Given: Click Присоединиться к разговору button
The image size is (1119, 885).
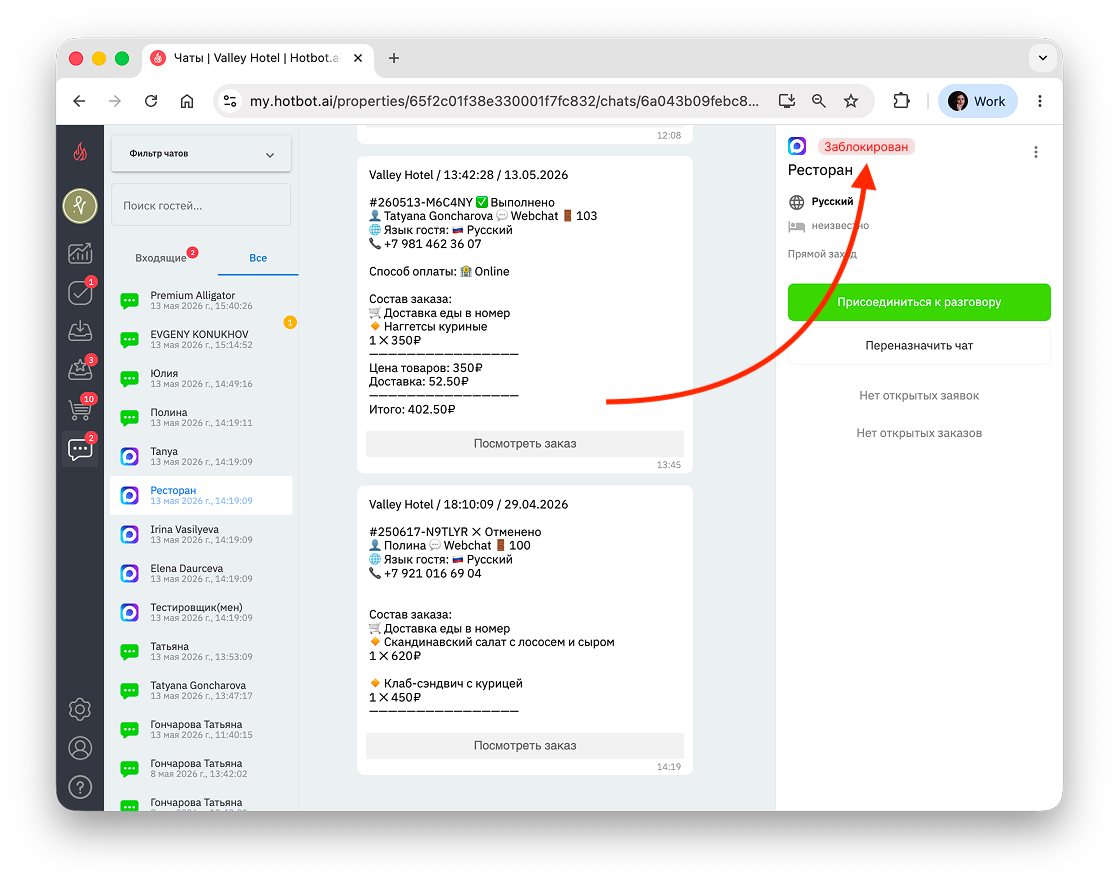Looking at the screenshot, I should point(918,303).
